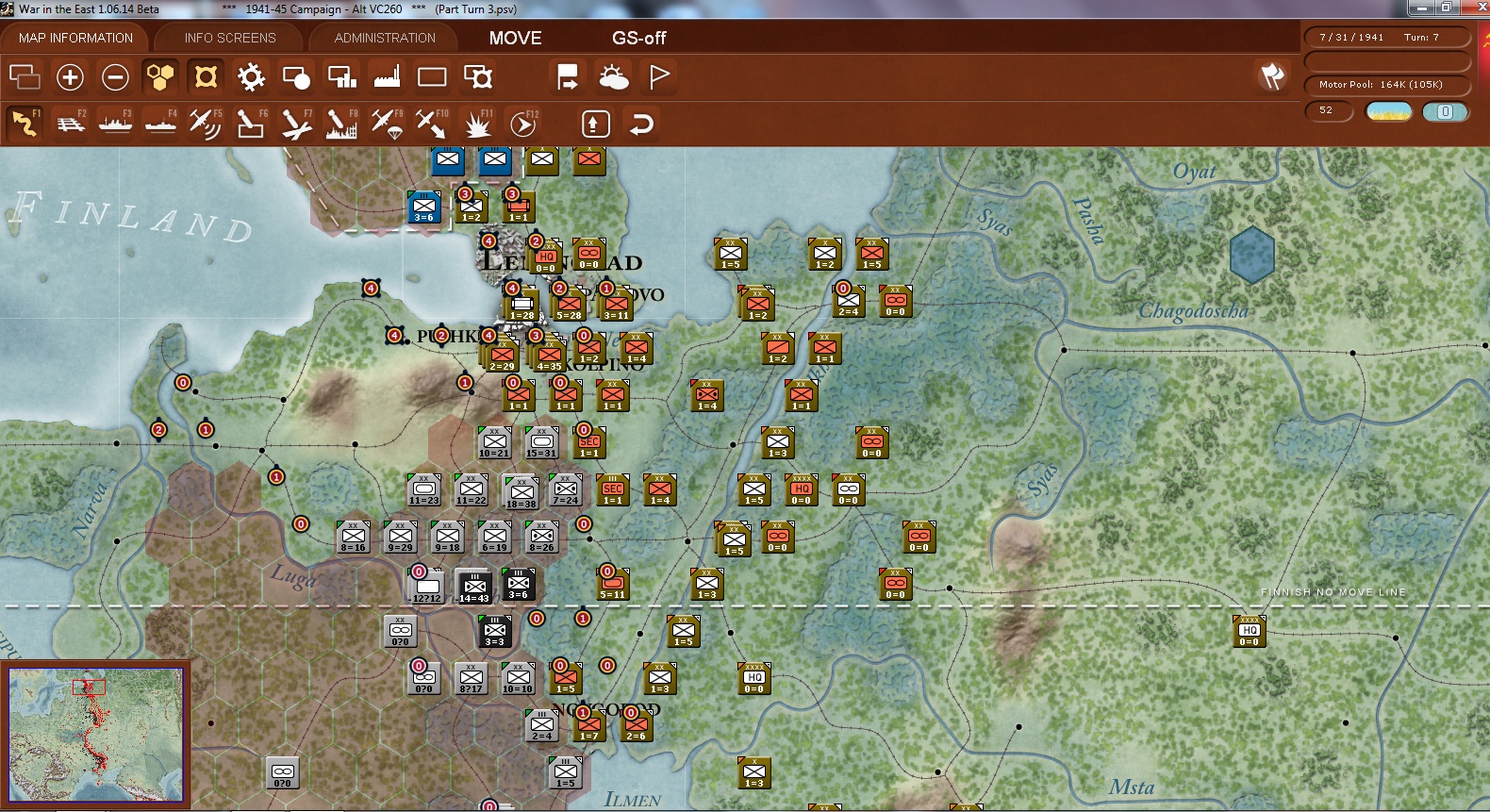Click the F11 explosion icon
The width and height of the screenshot is (1490, 812).
(477, 124)
